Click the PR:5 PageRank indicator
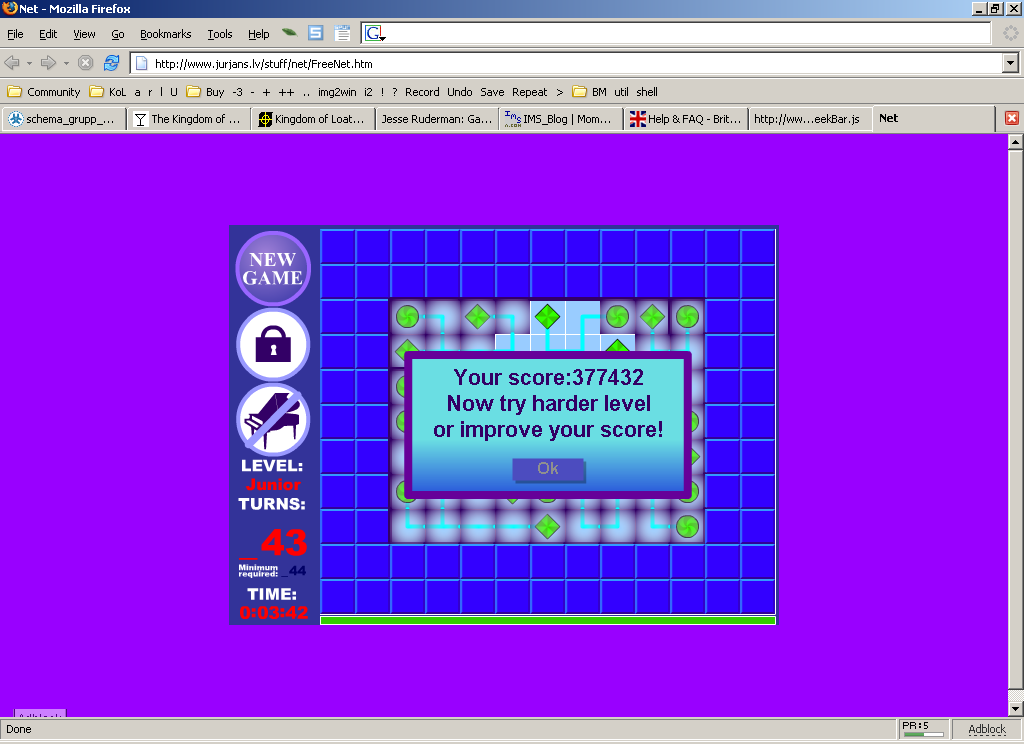The image size is (1024, 744). click(923, 729)
